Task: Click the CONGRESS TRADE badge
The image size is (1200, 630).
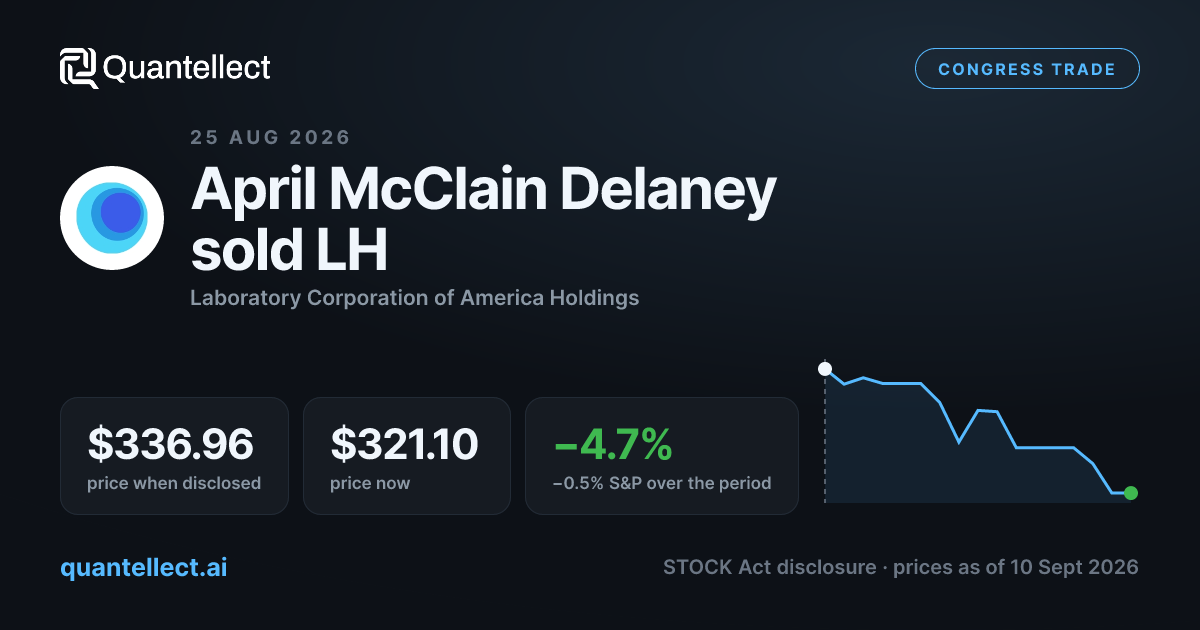Action: [x=1027, y=69]
